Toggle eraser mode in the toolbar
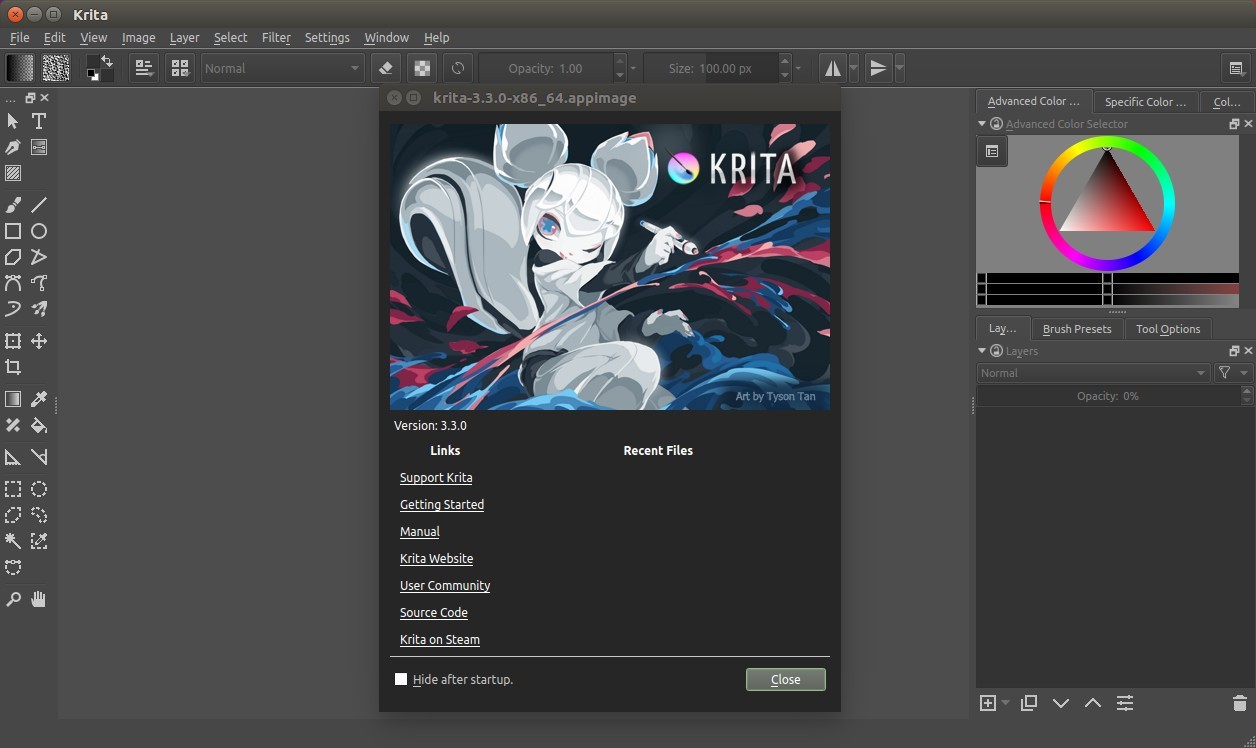 (x=385, y=67)
